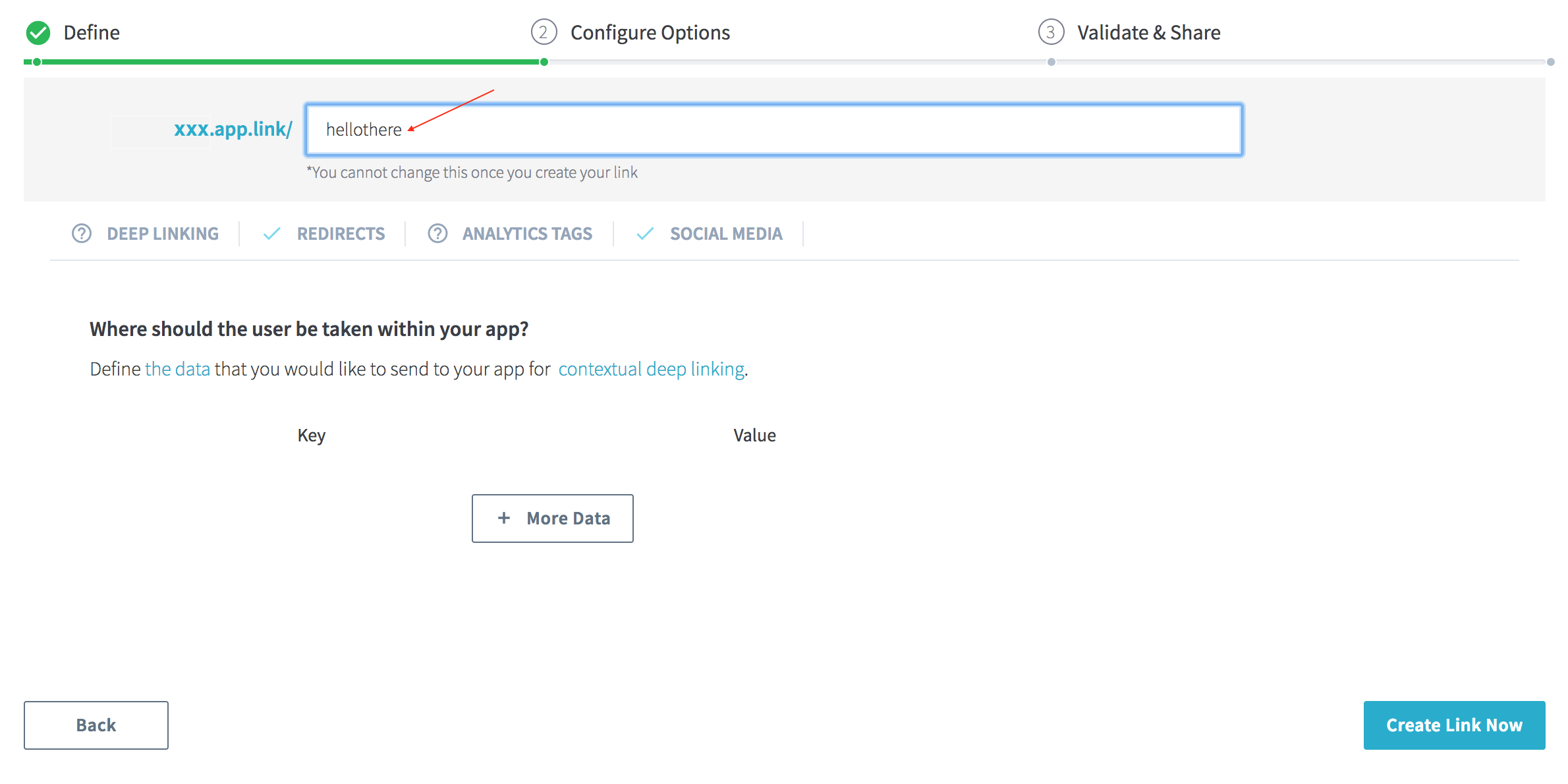Open the Deep Linking tab
Viewport: 1568px width, 784px height.
pos(163,234)
